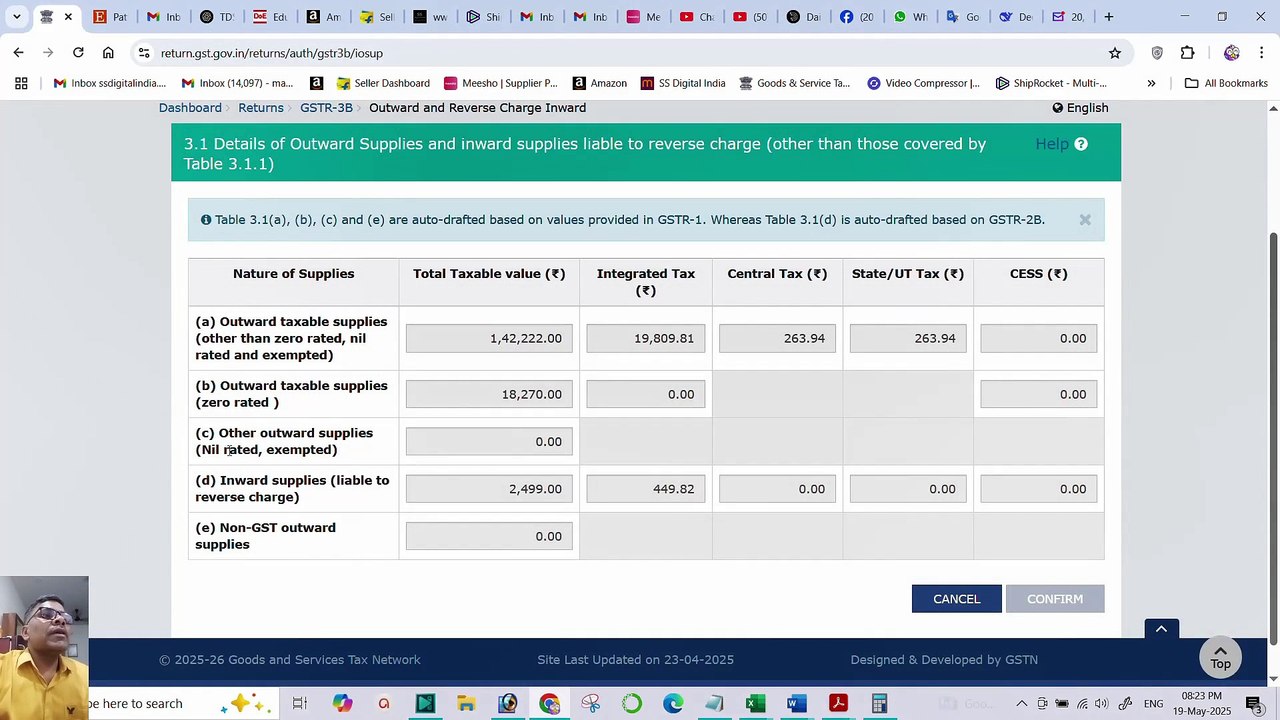Open Adobe Acrobat from the taskbar
Viewport: 1280px width, 720px height.
tap(838, 704)
